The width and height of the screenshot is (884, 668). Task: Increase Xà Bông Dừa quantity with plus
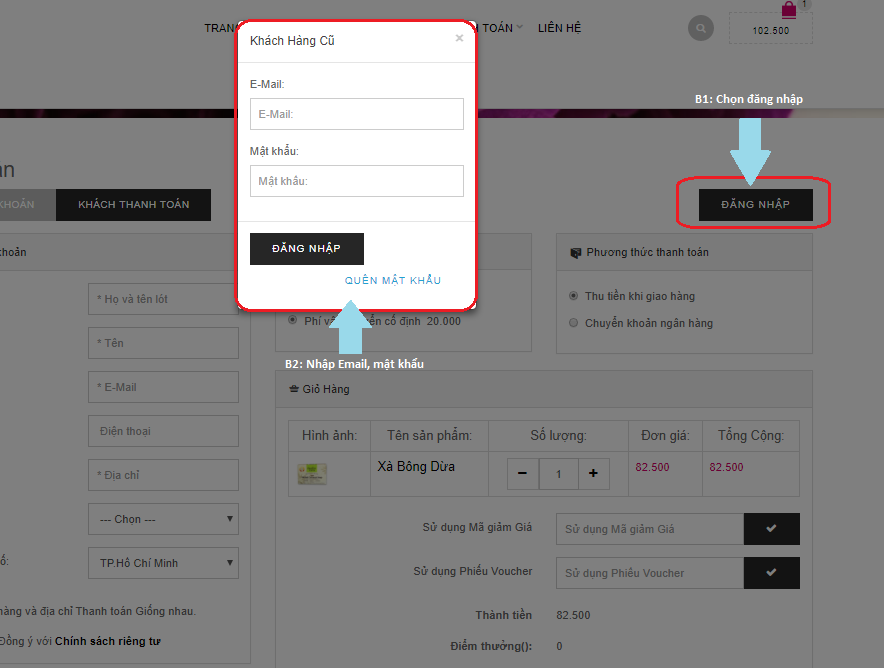point(593,473)
